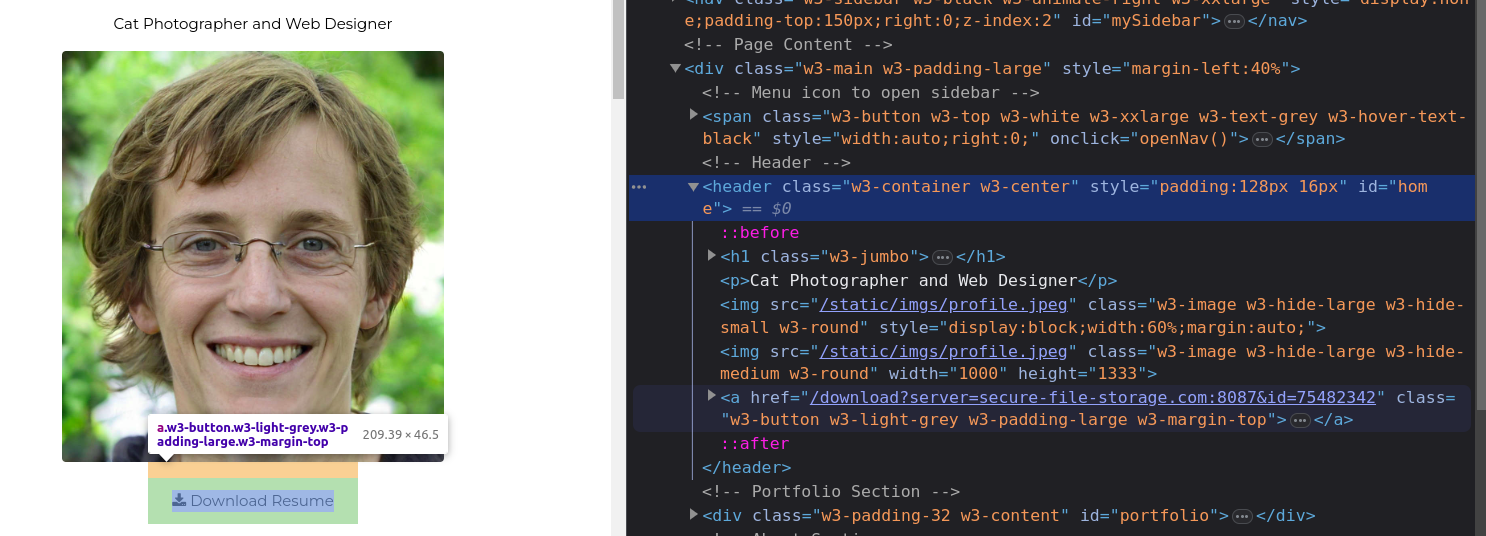
Task: Click the profile photo on the webpage
Action: point(253,230)
